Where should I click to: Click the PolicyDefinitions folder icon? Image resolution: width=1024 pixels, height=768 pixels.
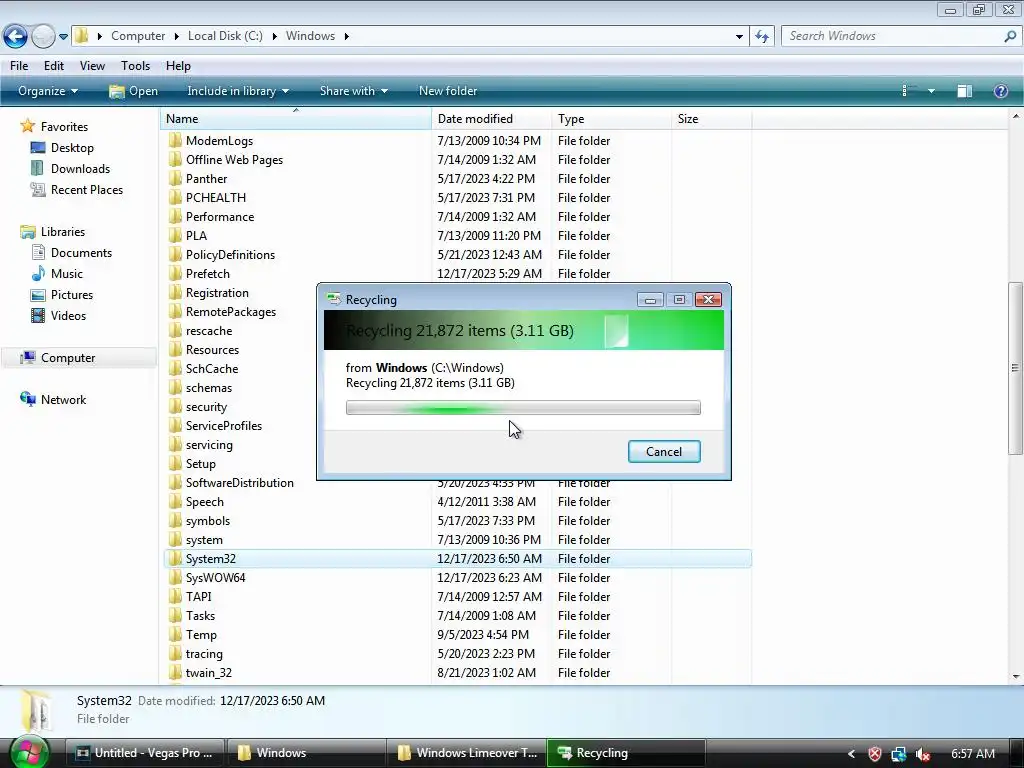point(174,255)
